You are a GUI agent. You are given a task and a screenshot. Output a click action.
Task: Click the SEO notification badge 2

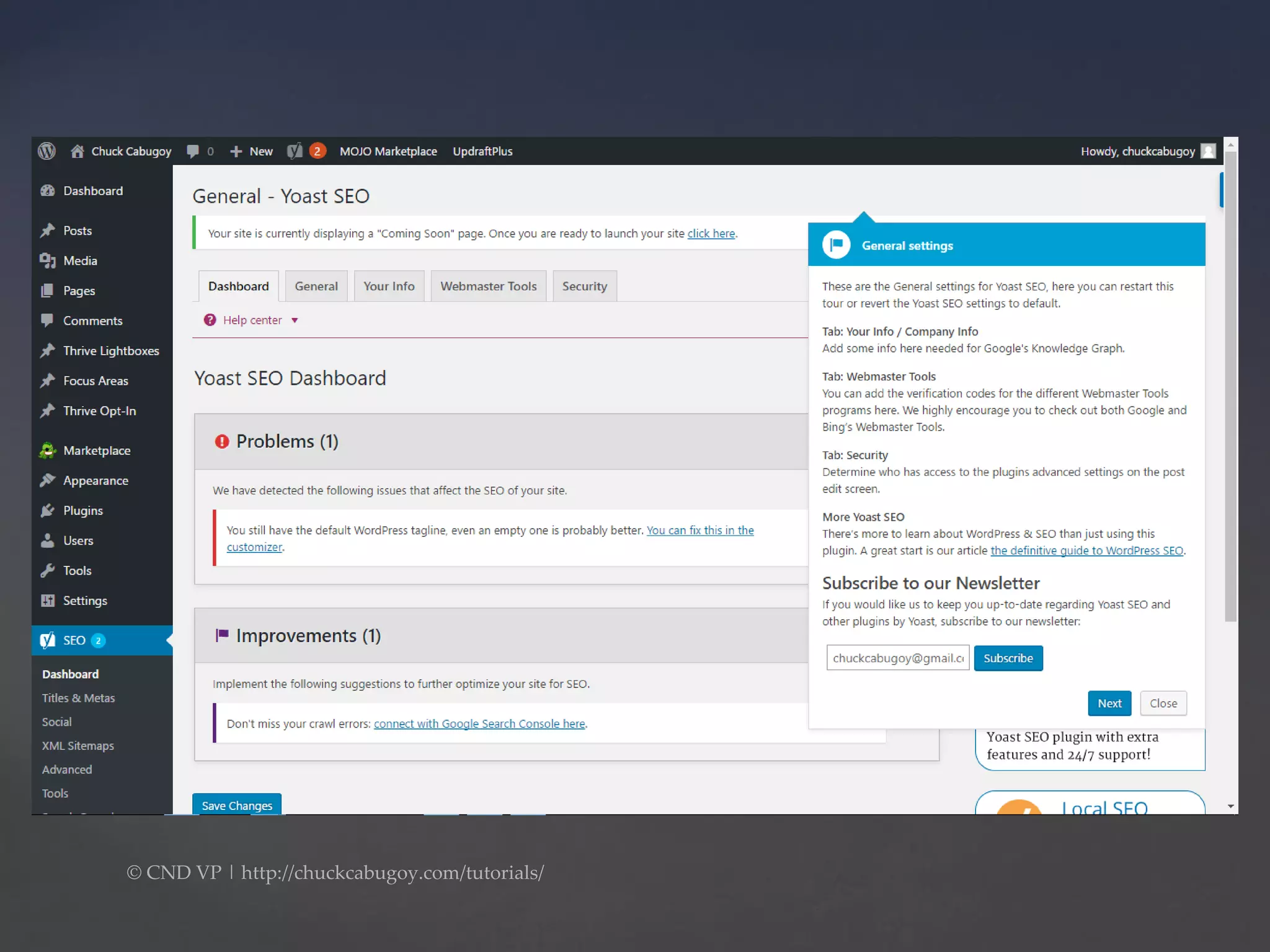[98, 640]
